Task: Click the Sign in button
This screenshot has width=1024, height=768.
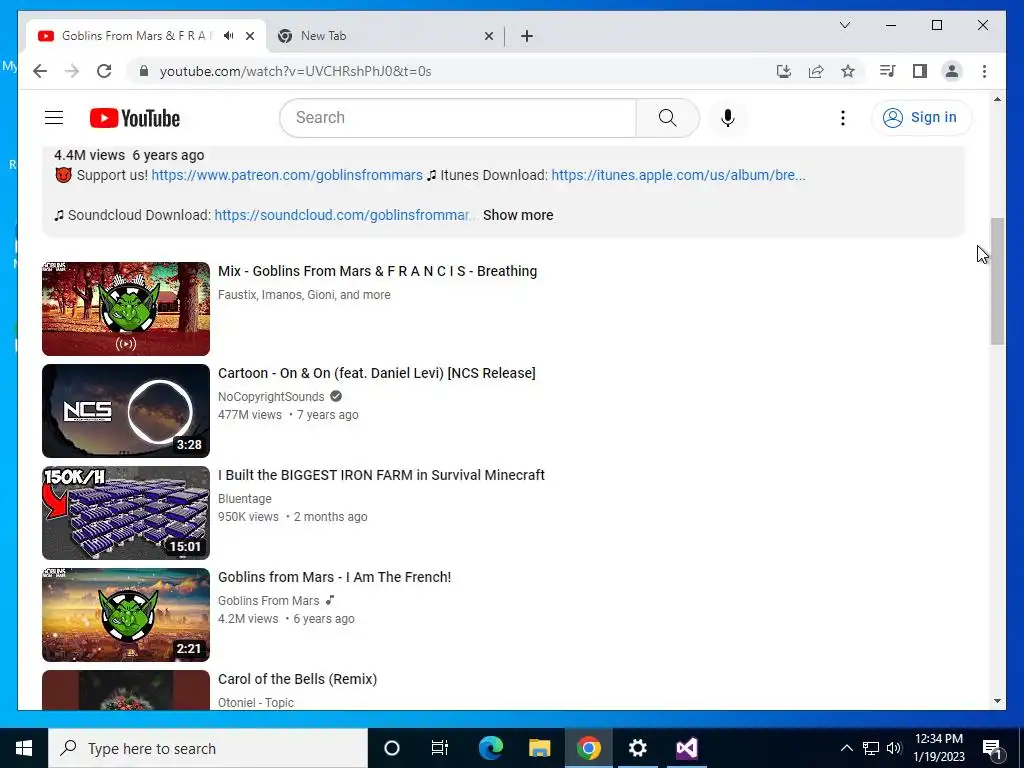Action: click(x=921, y=118)
